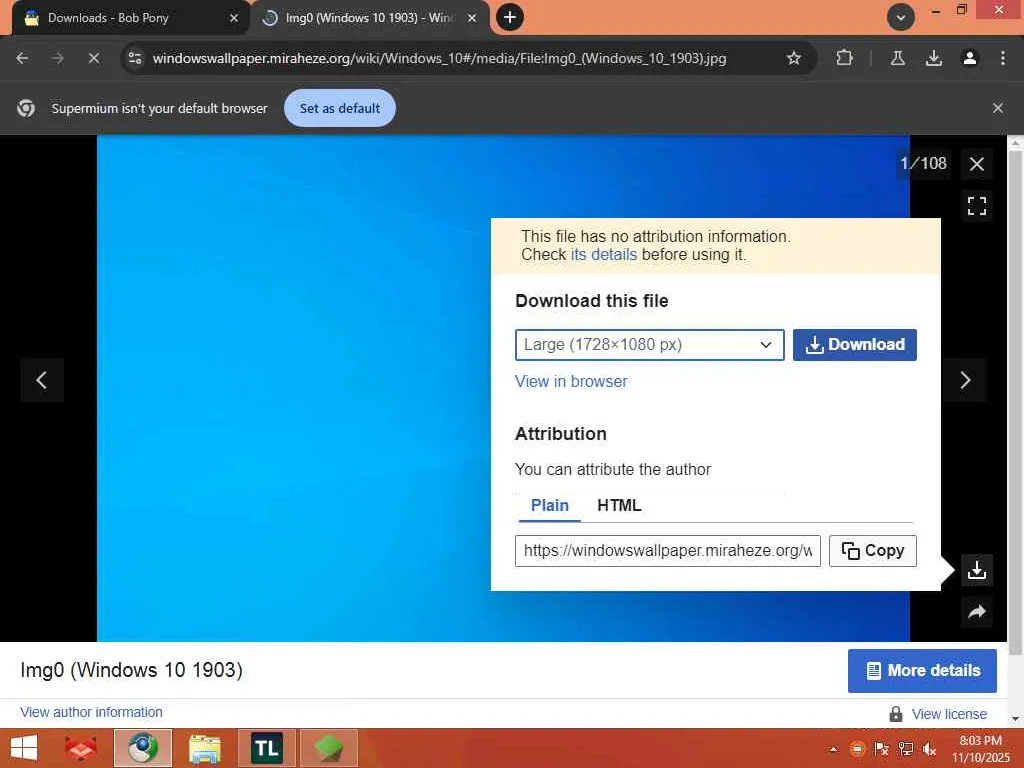The height and width of the screenshot is (768, 1024).
Task: Click the blue Download button
Action: click(855, 345)
